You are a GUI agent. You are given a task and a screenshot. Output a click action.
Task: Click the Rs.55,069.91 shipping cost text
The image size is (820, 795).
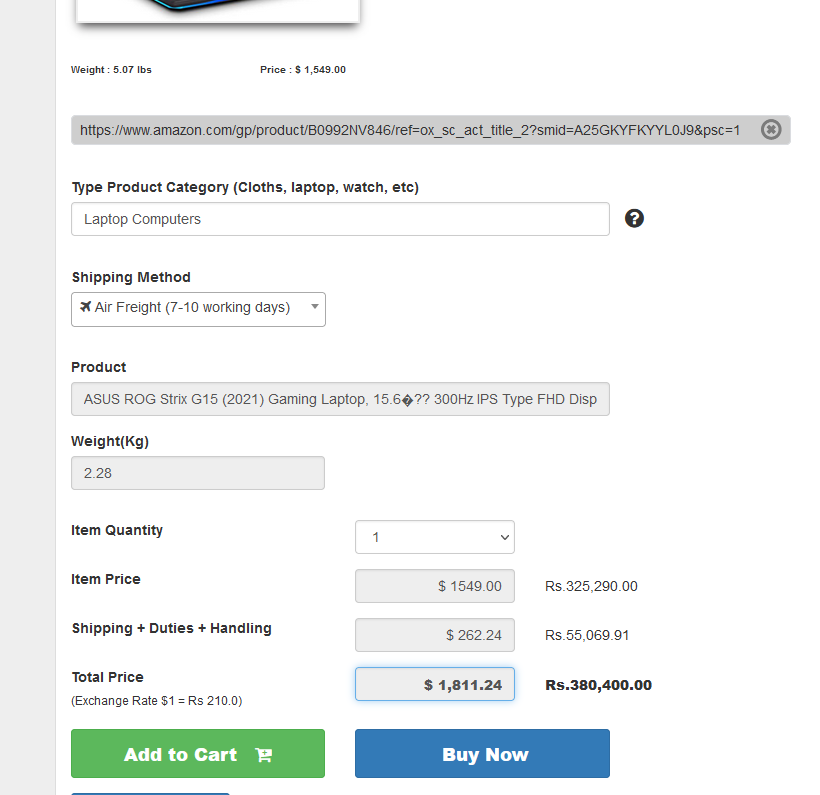(x=587, y=635)
